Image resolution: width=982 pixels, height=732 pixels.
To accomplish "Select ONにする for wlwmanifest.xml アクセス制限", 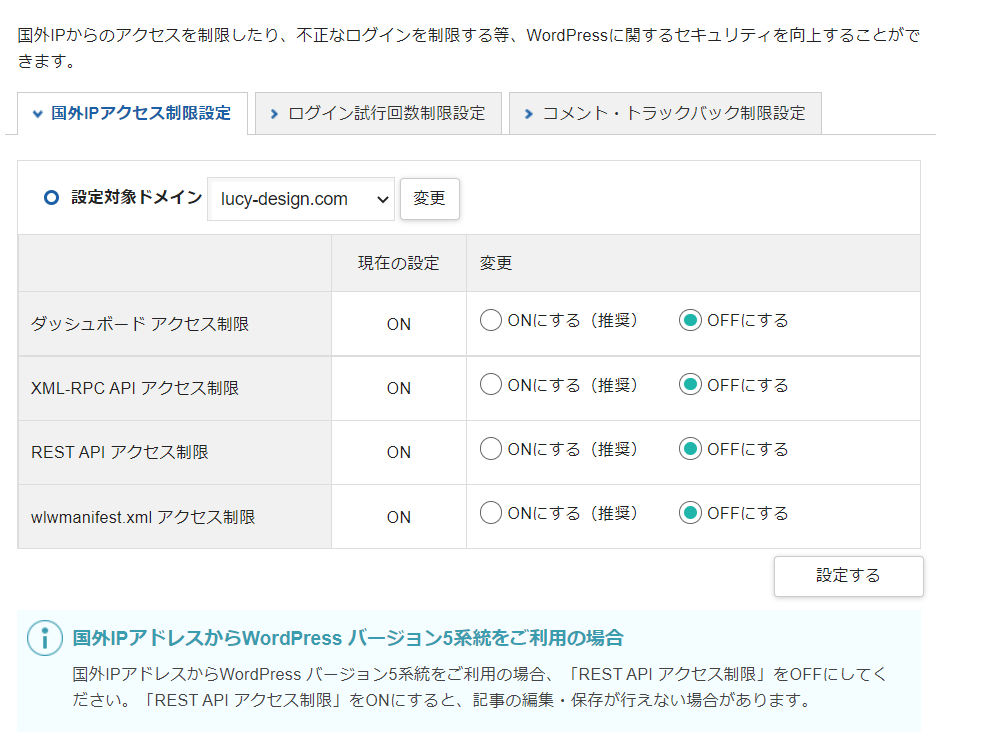I will click(490, 513).
